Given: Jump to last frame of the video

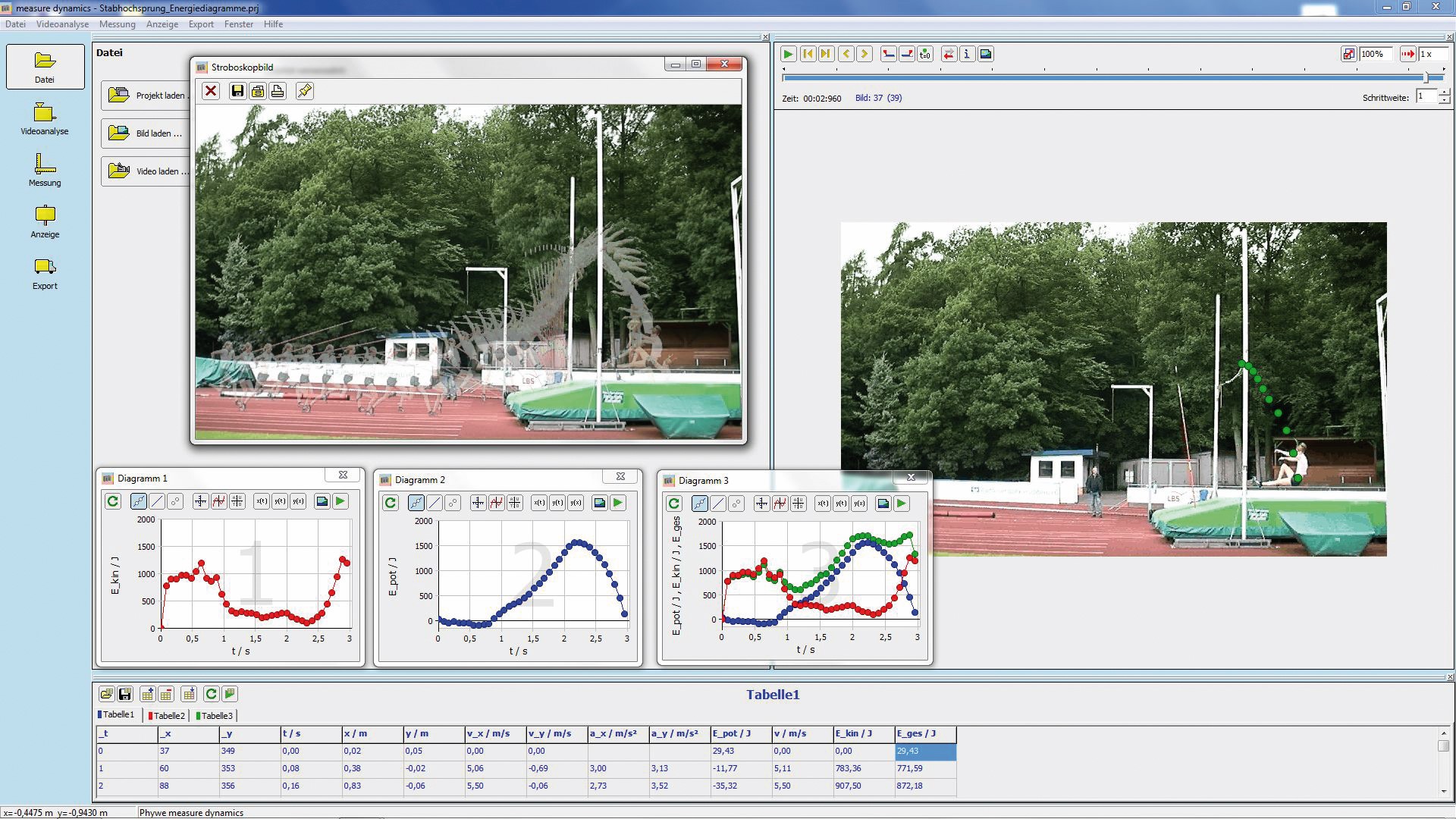Looking at the screenshot, I should [826, 54].
